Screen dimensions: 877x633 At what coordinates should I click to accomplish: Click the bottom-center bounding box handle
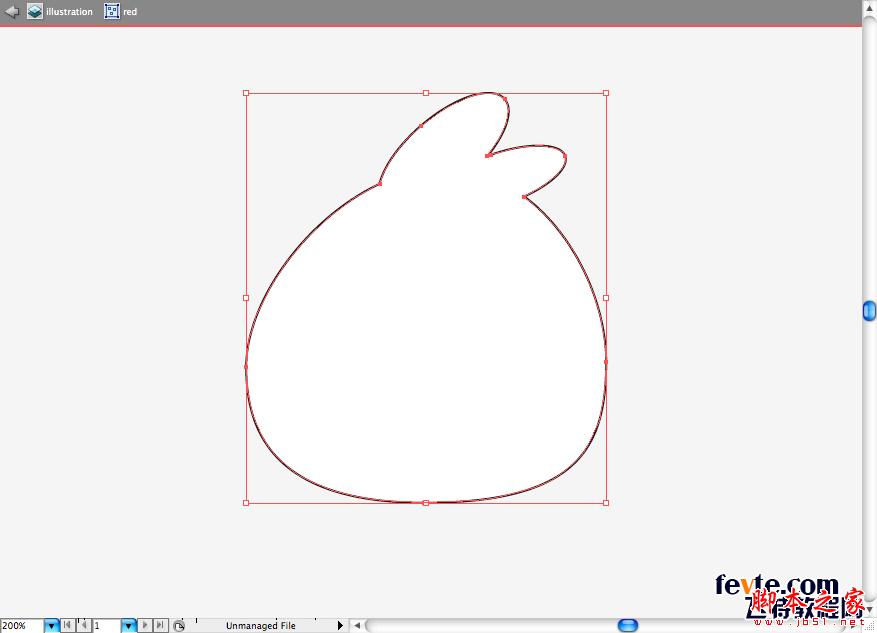click(426, 503)
